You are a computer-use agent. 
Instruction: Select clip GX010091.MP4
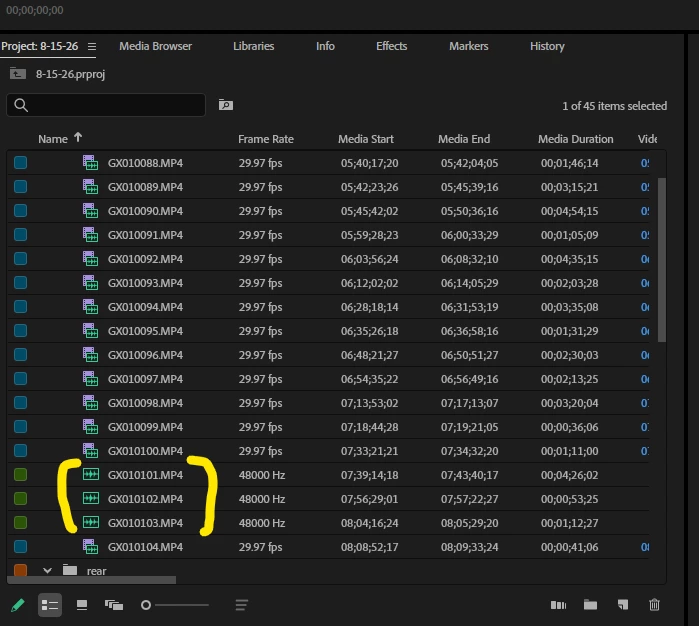tap(145, 235)
